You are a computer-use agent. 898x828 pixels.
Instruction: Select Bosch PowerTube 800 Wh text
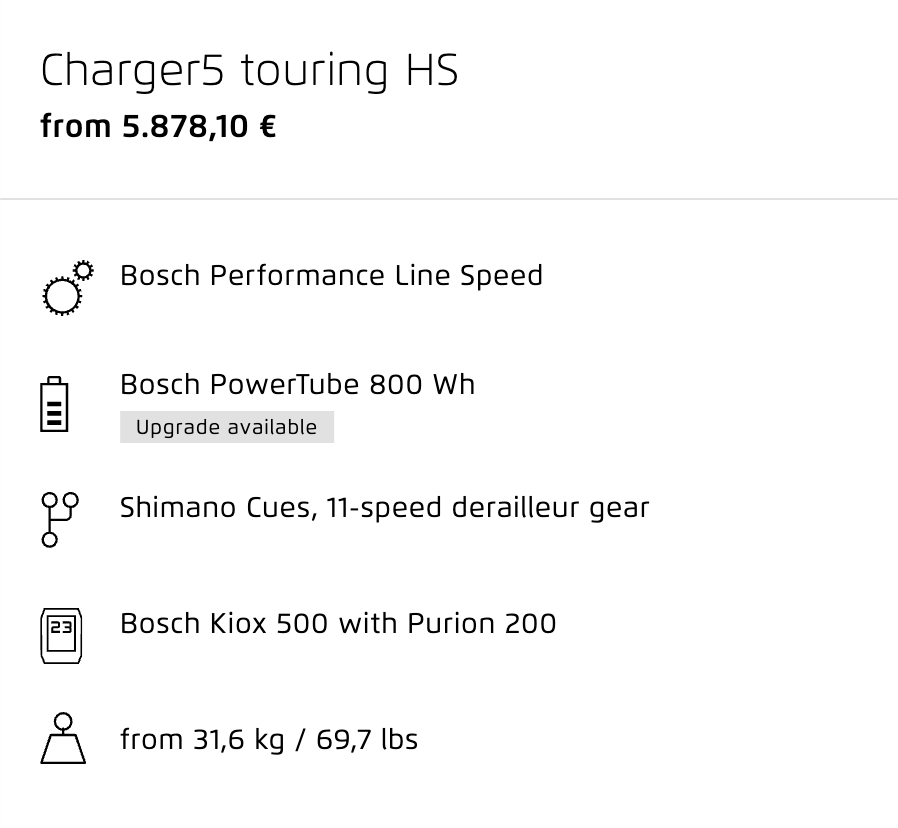point(297,384)
